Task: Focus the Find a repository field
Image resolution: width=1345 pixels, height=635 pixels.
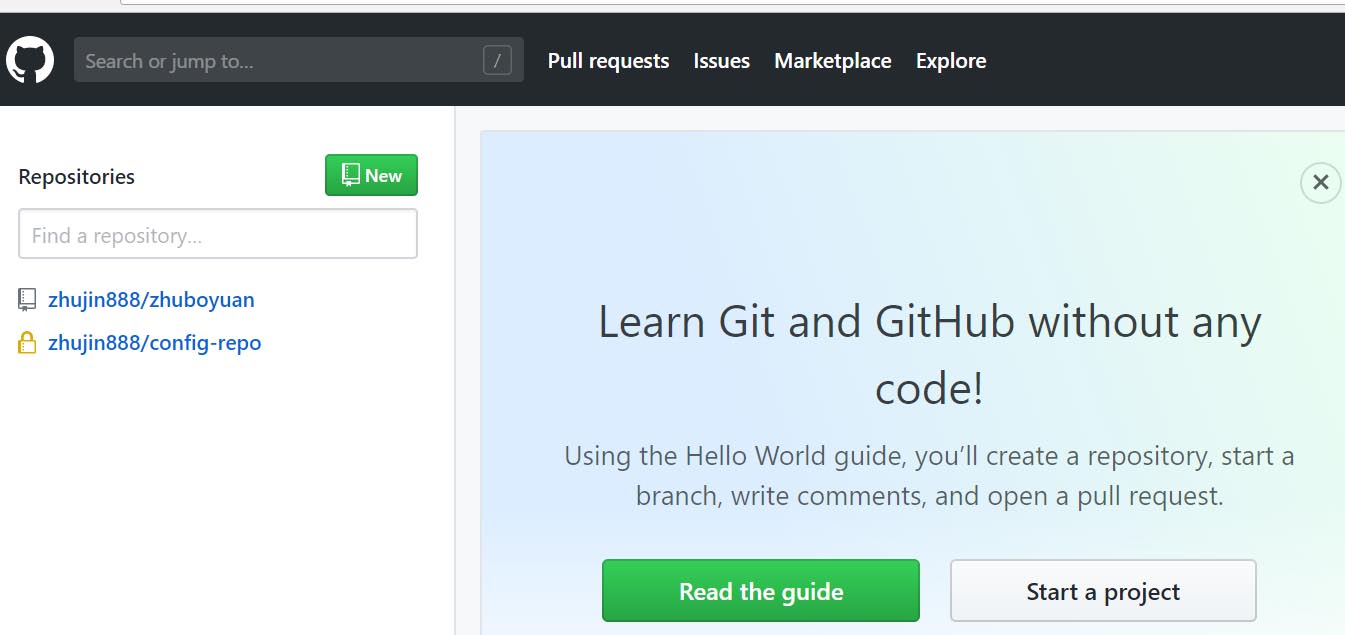Action: 218,235
